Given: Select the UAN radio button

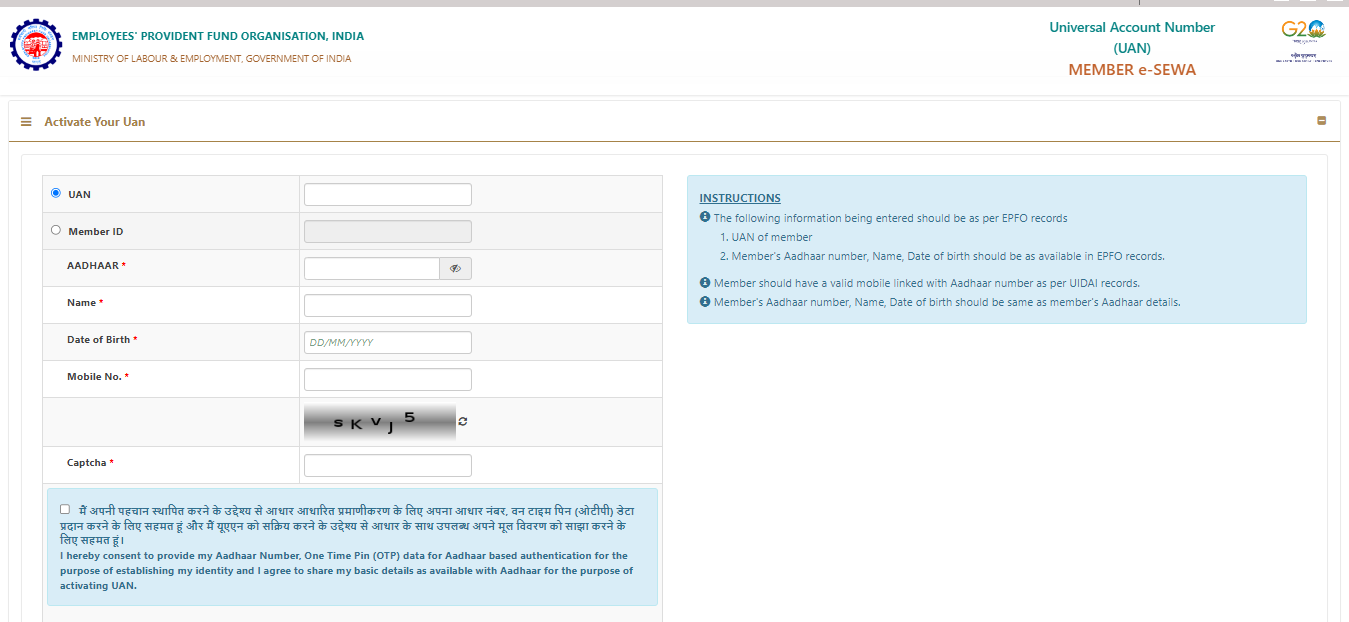Looking at the screenshot, I should pos(56,193).
